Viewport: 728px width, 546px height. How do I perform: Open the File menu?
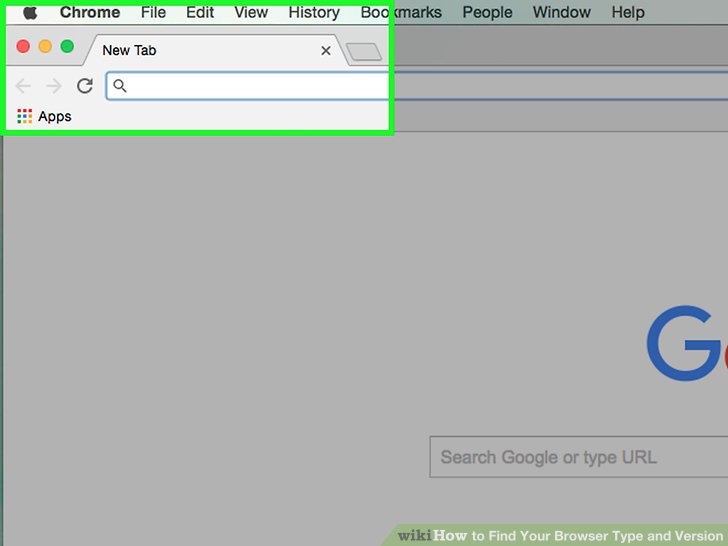point(153,12)
